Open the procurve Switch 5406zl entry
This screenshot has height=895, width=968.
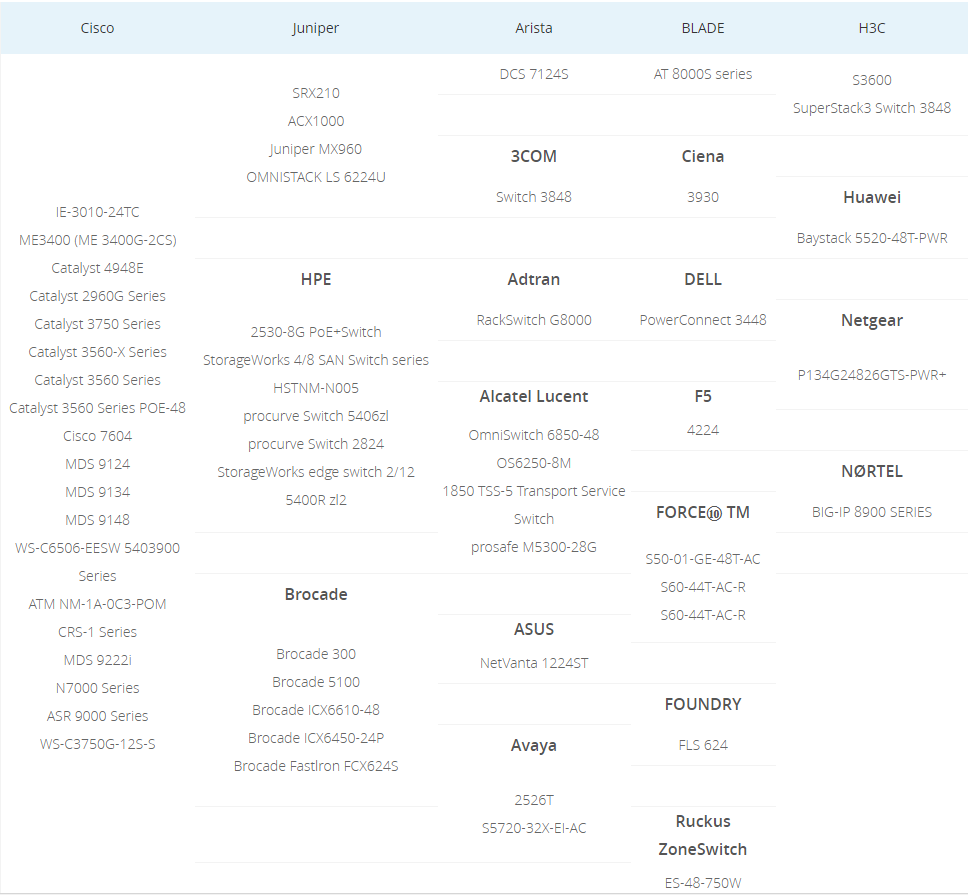(315, 416)
